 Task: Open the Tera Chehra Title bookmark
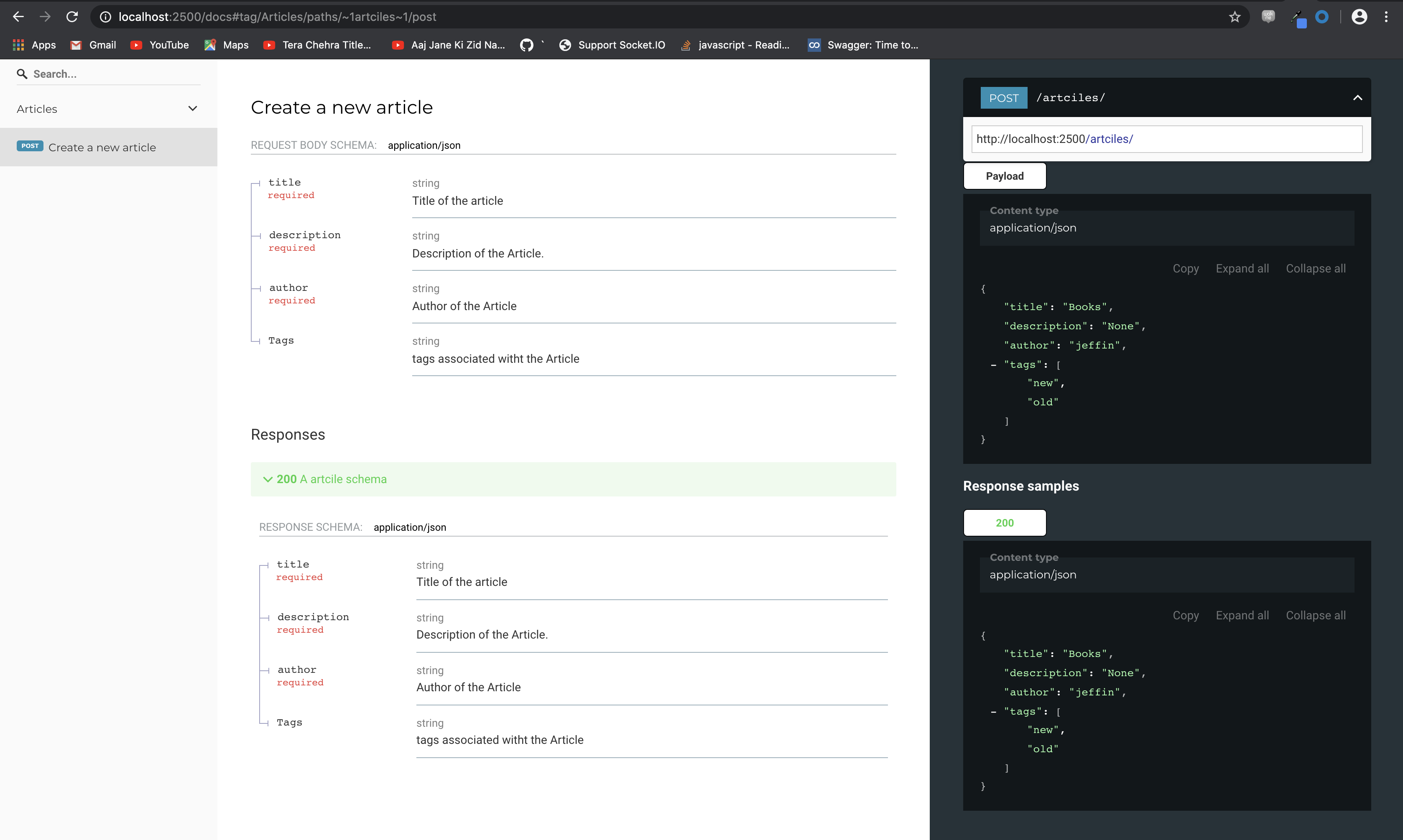[x=317, y=45]
